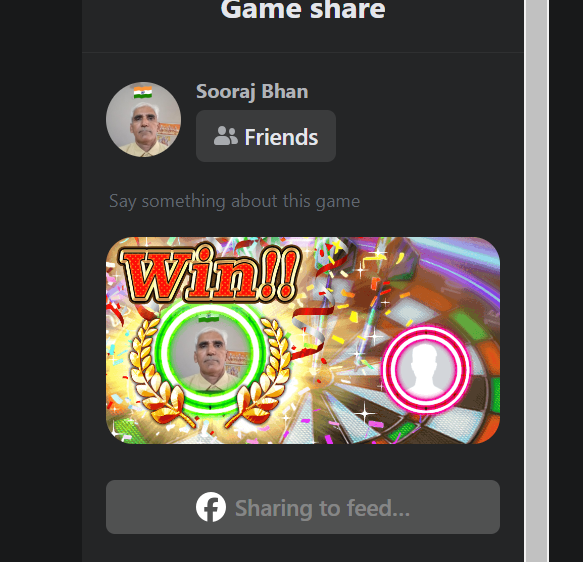Click Sooraj Bhan's round profile picture

tap(144, 120)
